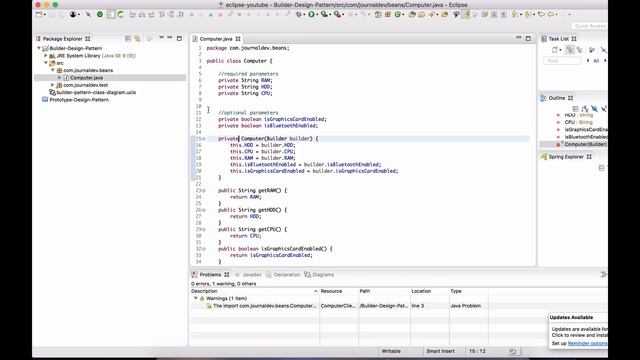Switch to the Problems tab
Viewport: 640px width, 360px height.
click(x=210, y=275)
